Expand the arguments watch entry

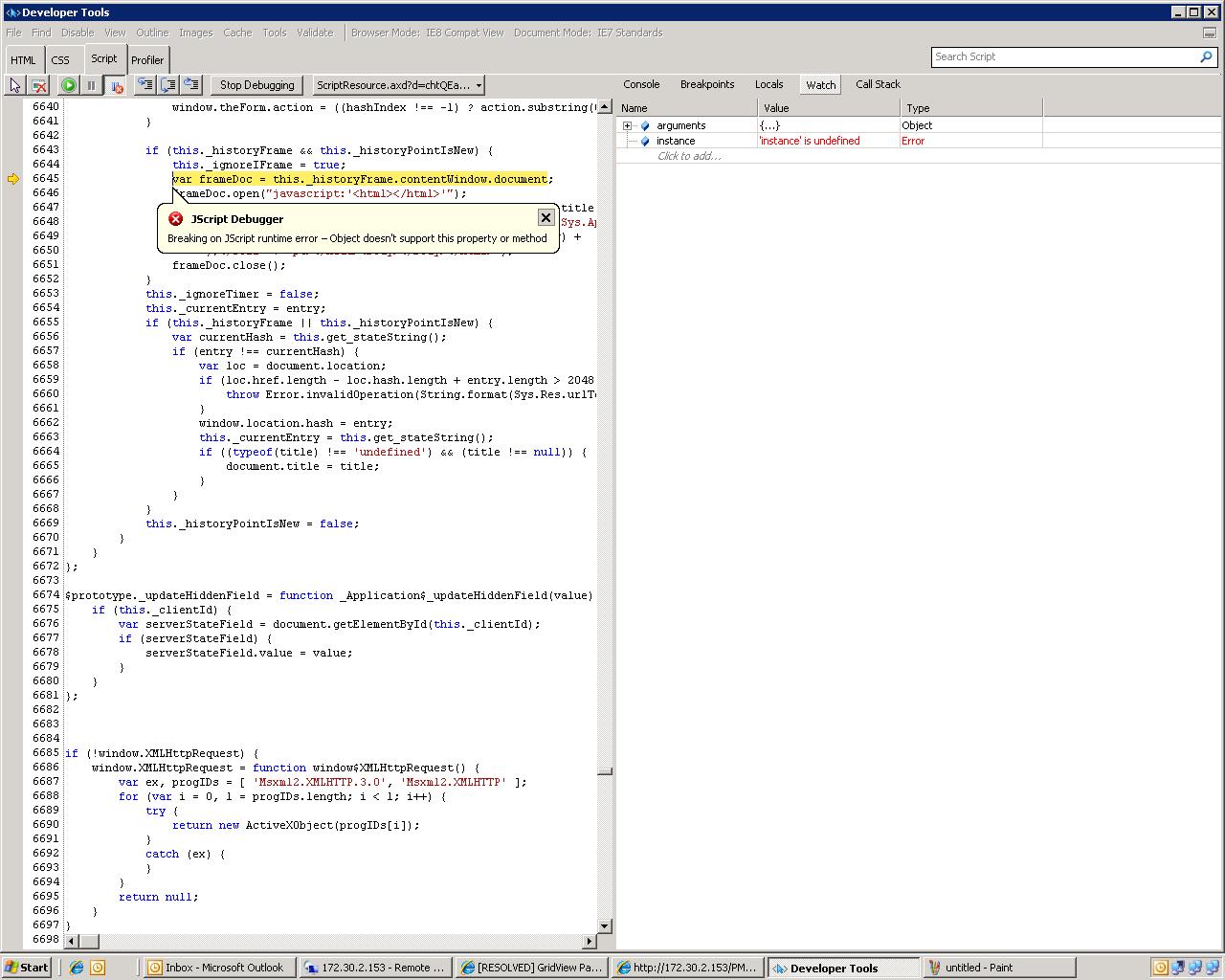click(x=628, y=125)
